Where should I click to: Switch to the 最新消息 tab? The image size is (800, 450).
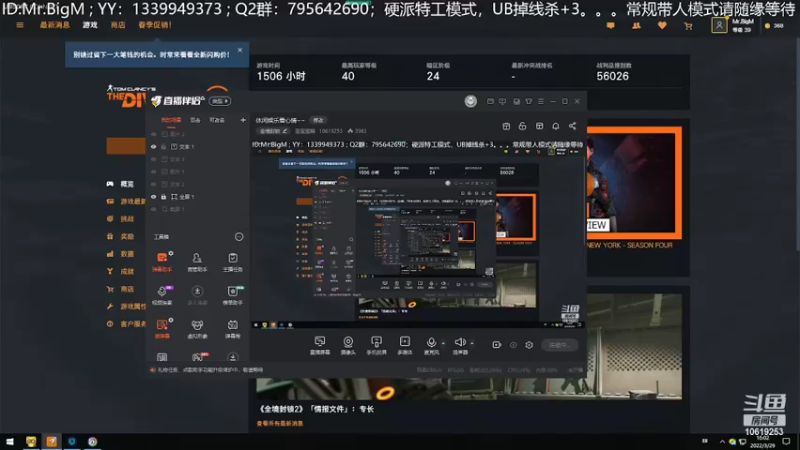[x=55, y=25]
